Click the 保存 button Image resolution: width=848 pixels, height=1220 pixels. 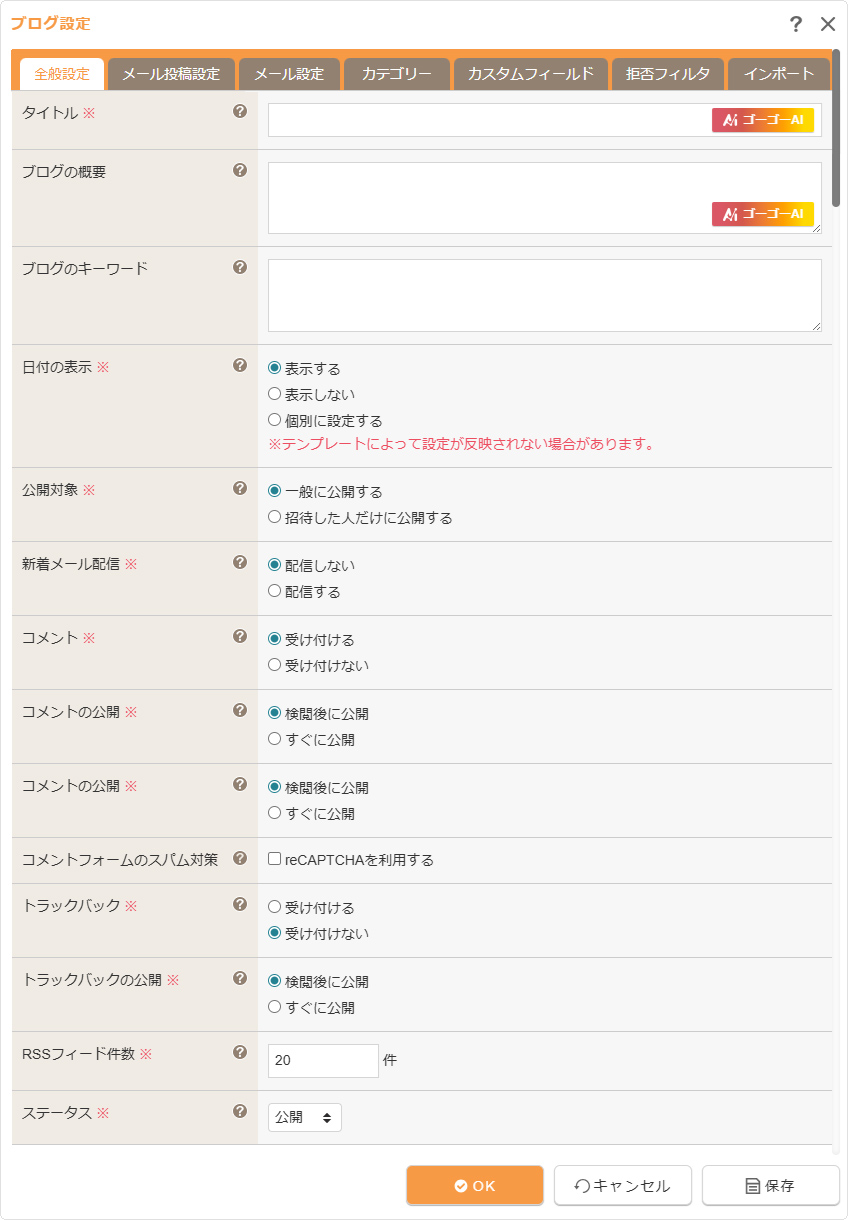point(770,1185)
